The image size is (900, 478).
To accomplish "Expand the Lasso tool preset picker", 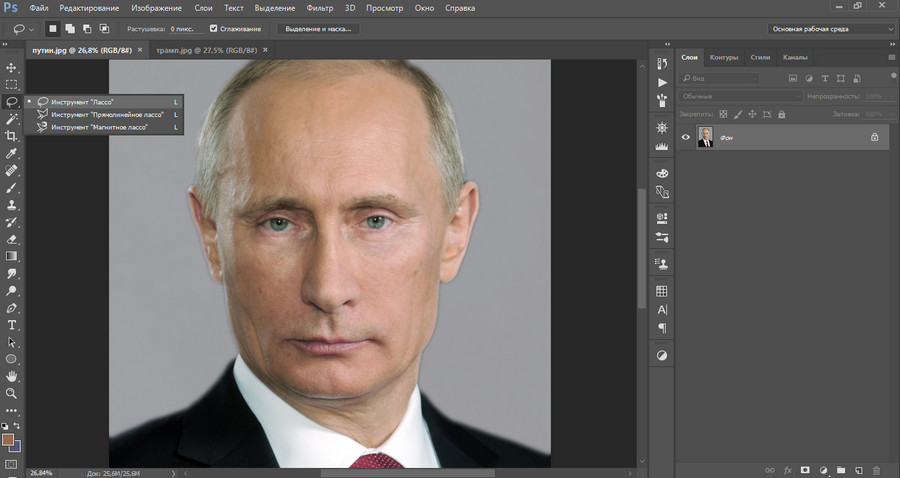I will pyautogui.click(x=24, y=30).
